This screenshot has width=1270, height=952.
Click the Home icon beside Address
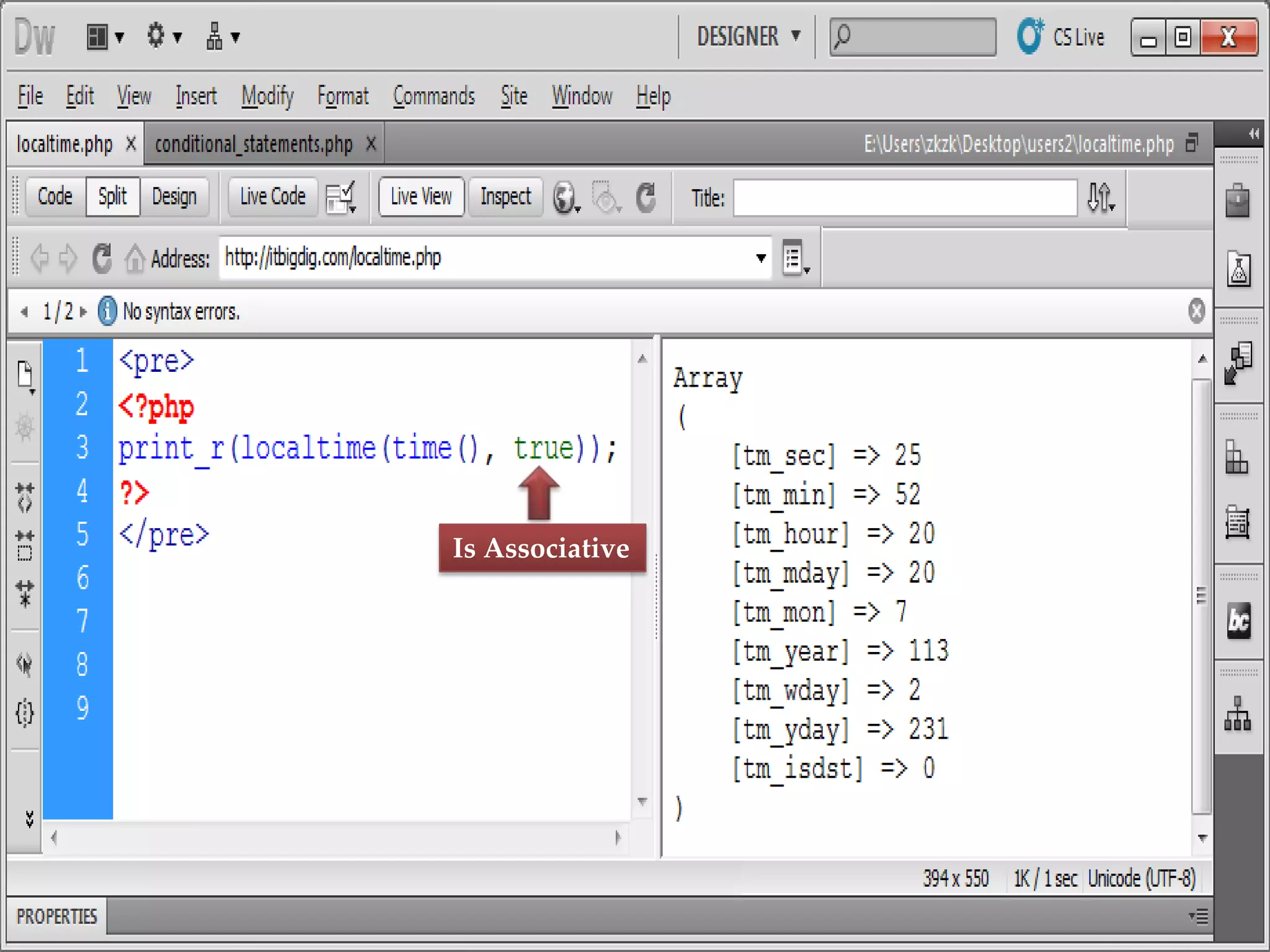(135, 258)
